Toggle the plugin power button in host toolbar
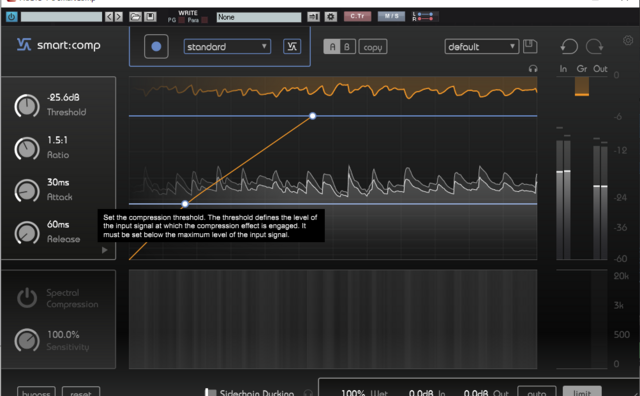 click(x=11, y=17)
